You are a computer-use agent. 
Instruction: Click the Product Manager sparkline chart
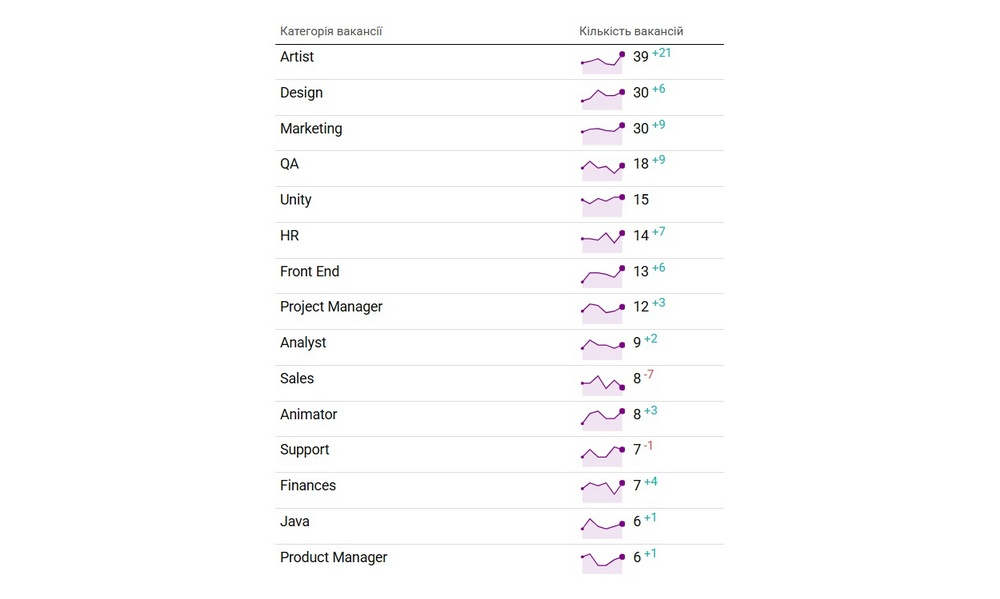click(x=603, y=563)
